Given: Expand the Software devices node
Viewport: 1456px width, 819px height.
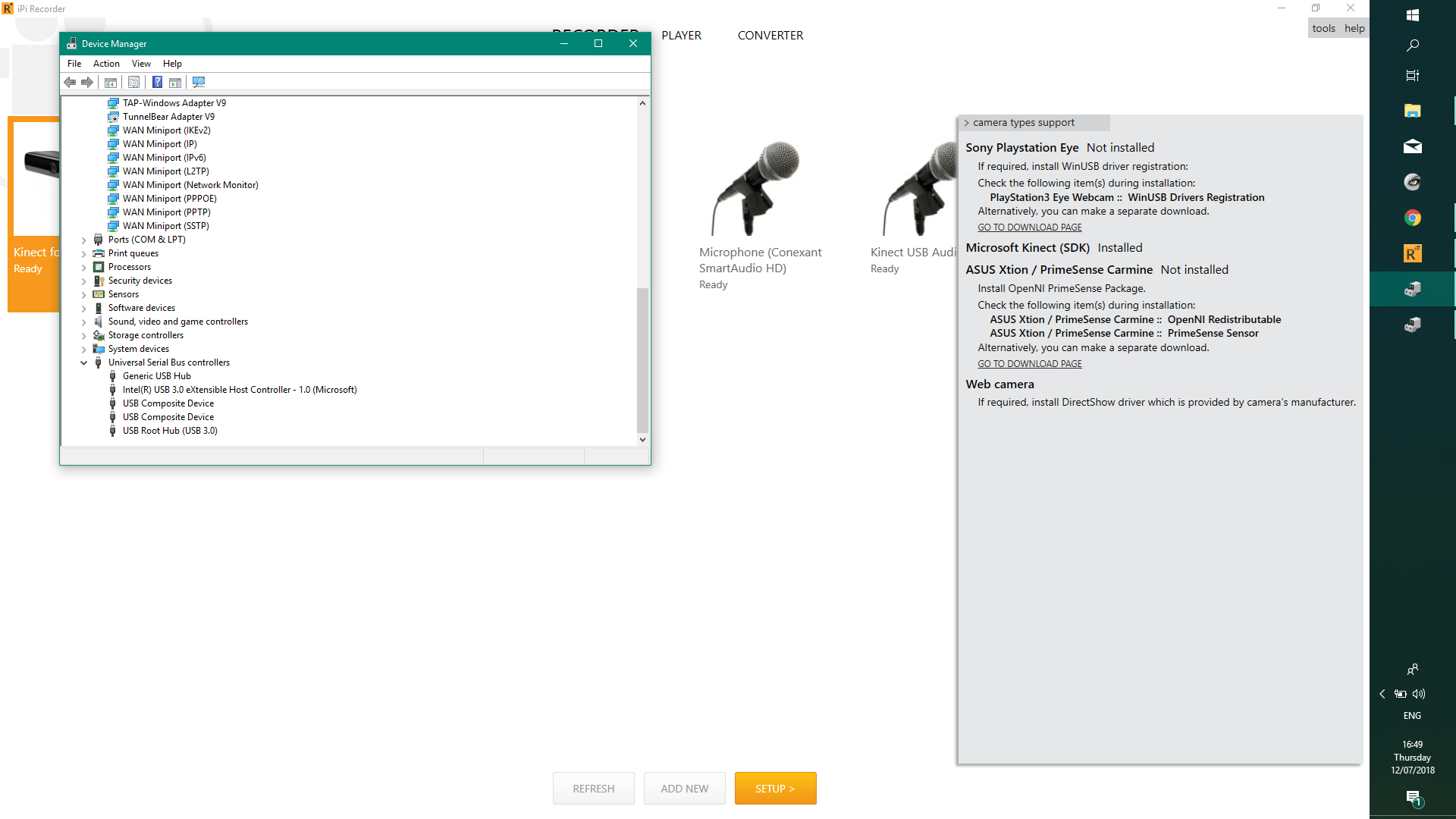Looking at the screenshot, I should click(x=84, y=309).
